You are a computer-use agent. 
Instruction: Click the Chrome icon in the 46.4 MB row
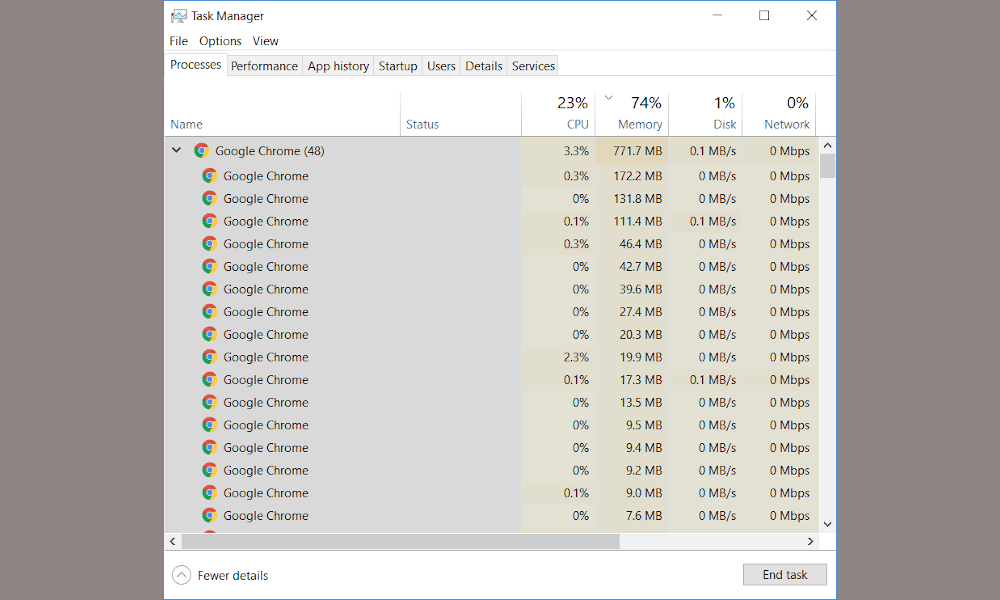click(209, 244)
